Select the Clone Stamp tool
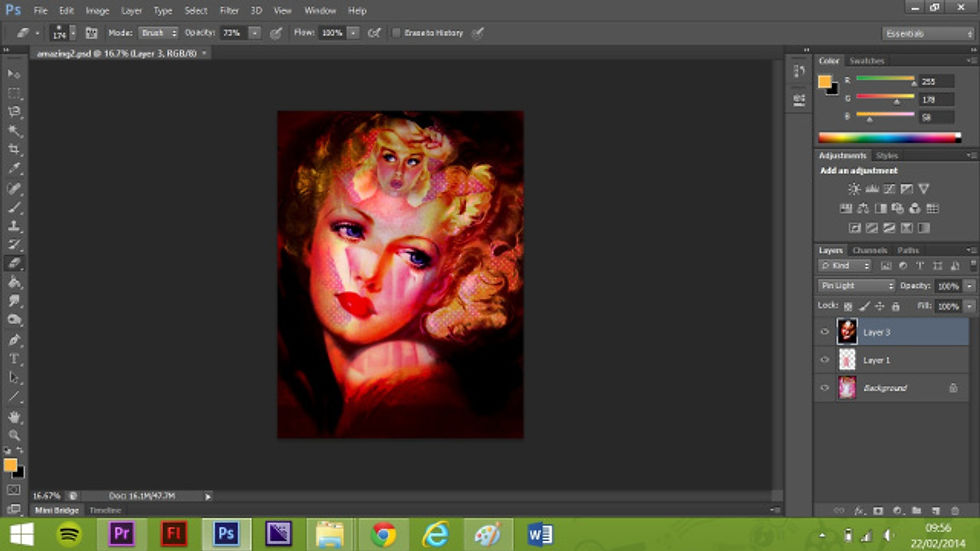The height and width of the screenshot is (551, 980). [14, 226]
